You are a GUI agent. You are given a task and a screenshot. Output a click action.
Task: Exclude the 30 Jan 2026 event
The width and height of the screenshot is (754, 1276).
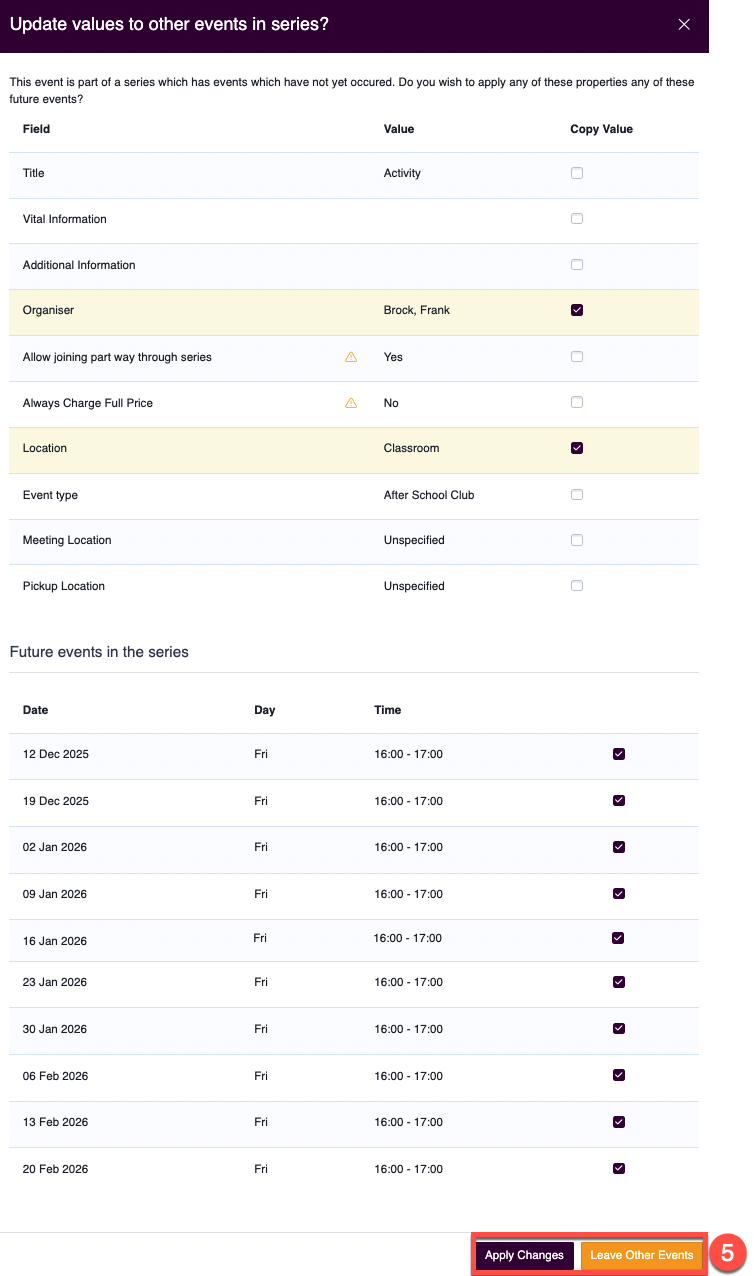point(619,1029)
